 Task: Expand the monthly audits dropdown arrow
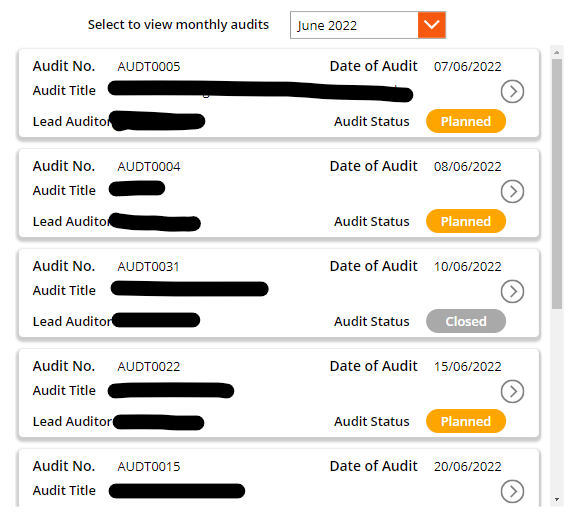click(432, 25)
